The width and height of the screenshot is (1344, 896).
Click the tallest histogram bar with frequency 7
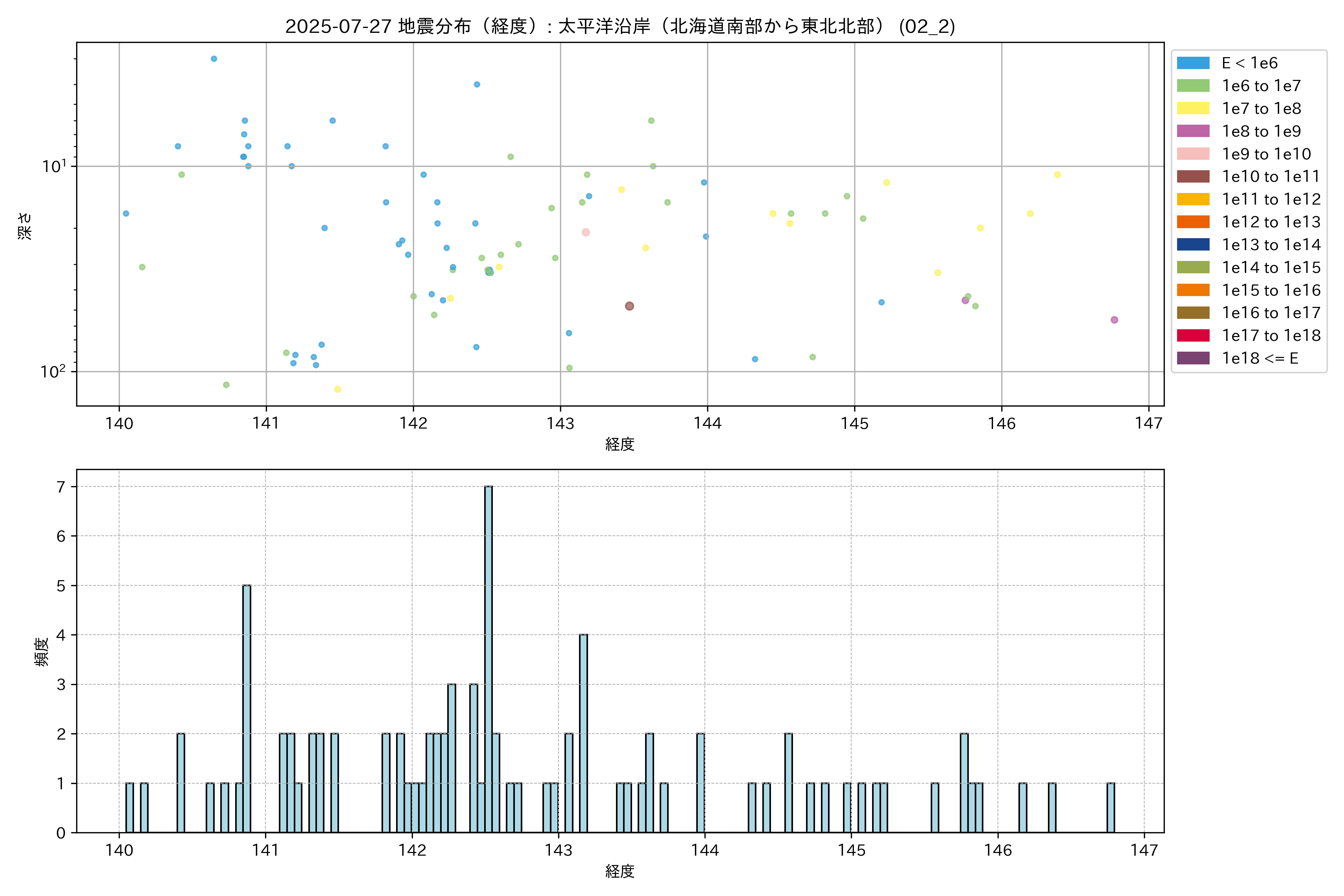coord(489,657)
